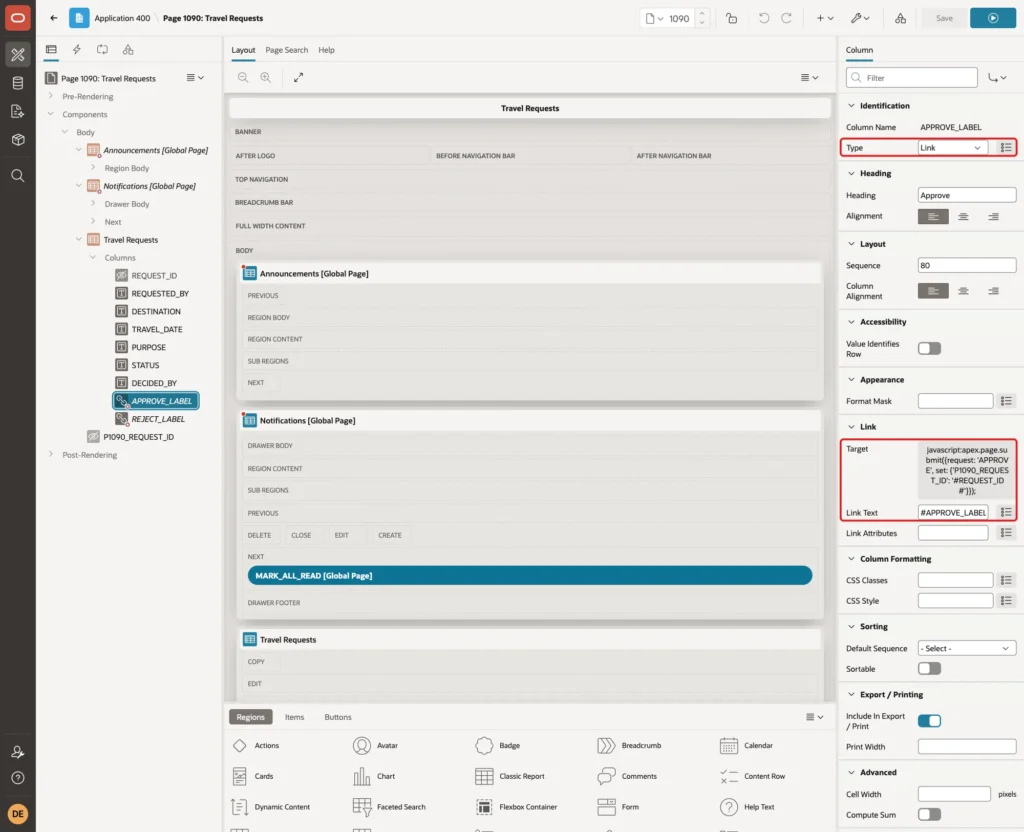Click the zoom in magnifier in Layout
The height and width of the screenshot is (832, 1024).
[266, 77]
